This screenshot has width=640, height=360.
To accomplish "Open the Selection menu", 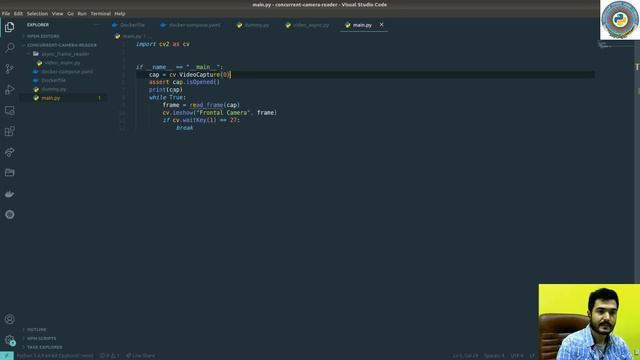I will click(37, 13).
